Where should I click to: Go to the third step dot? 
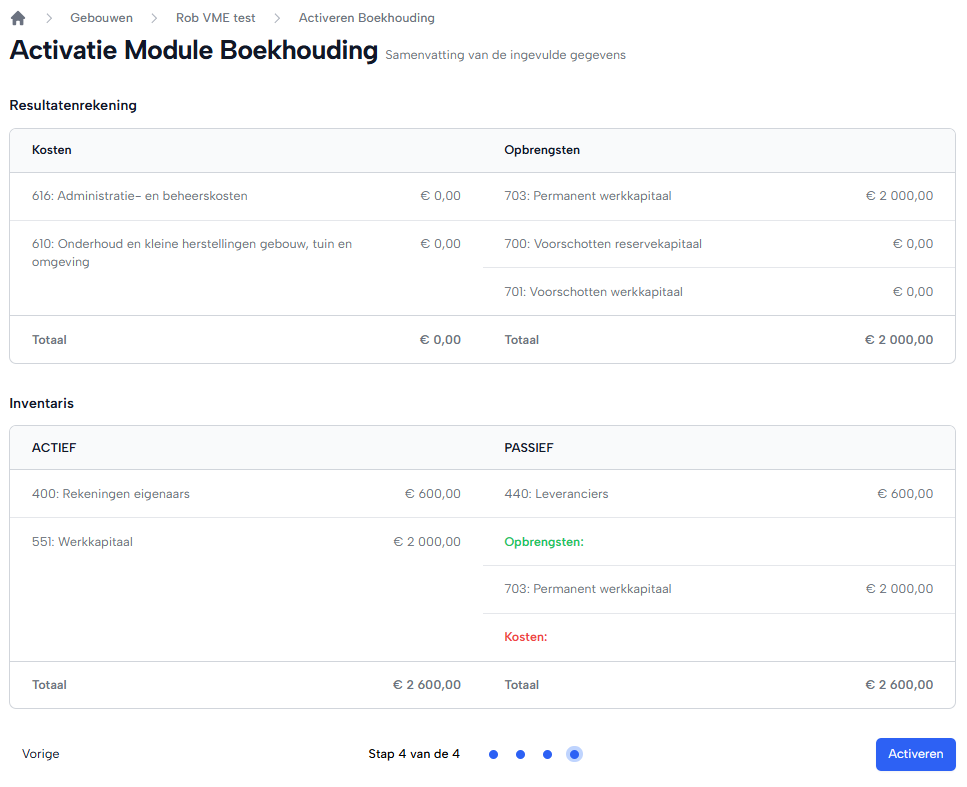coord(547,754)
